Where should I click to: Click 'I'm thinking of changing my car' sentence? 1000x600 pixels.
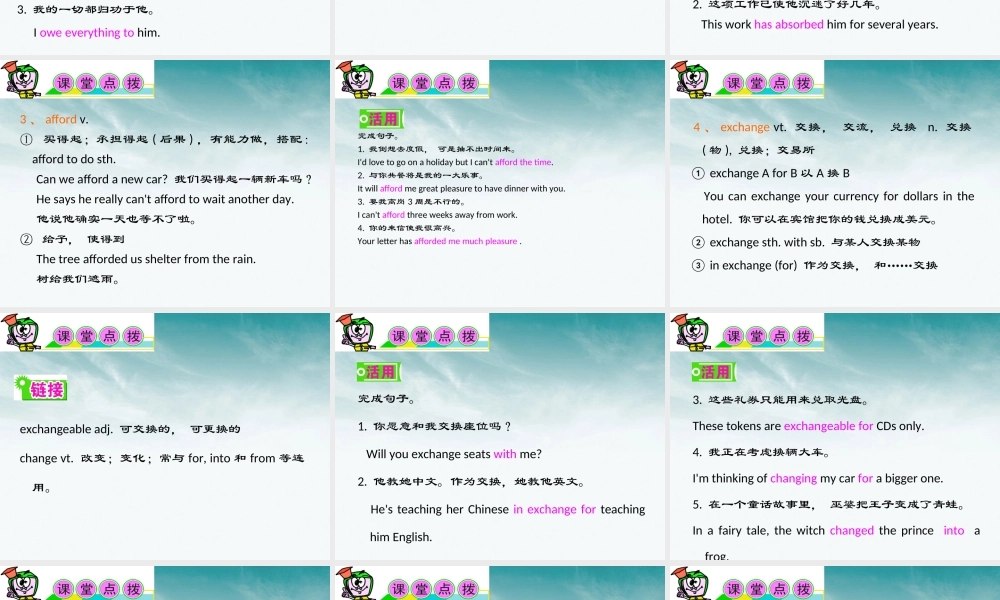(x=818, y=478)
